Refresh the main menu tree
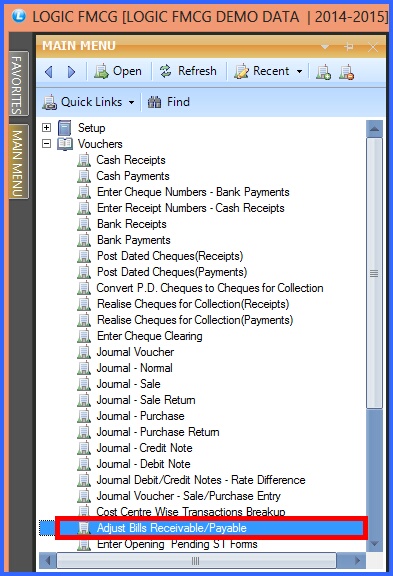This screenshot has width=393, height=576. coord(188,71)
